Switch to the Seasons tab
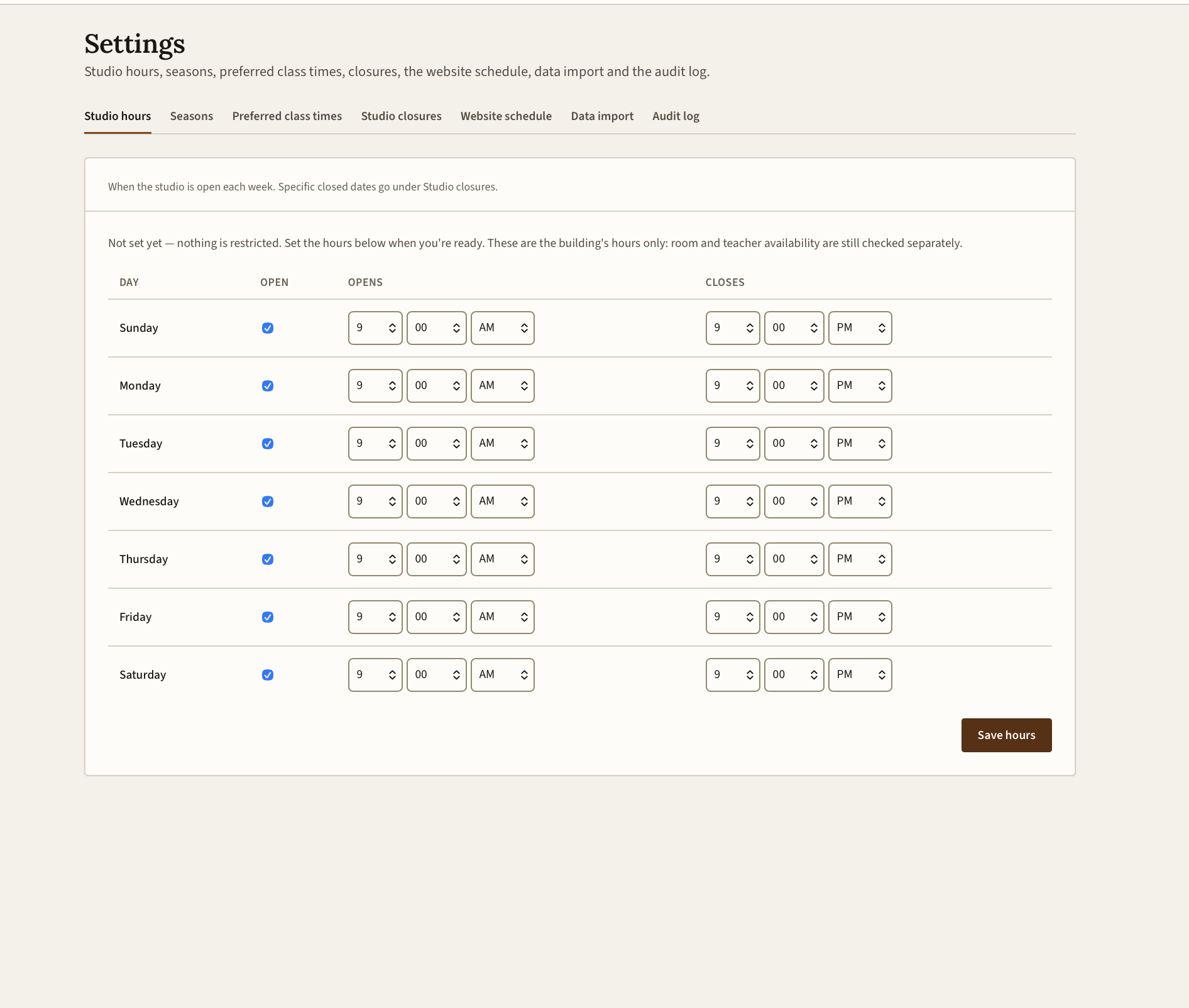This screenshot has height=1008, width=1189. pos(192,116)
